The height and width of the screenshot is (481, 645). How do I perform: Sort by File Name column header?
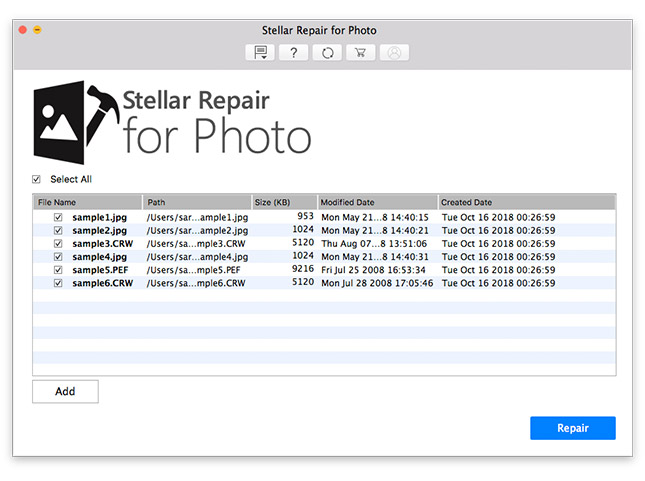point(88,202)
